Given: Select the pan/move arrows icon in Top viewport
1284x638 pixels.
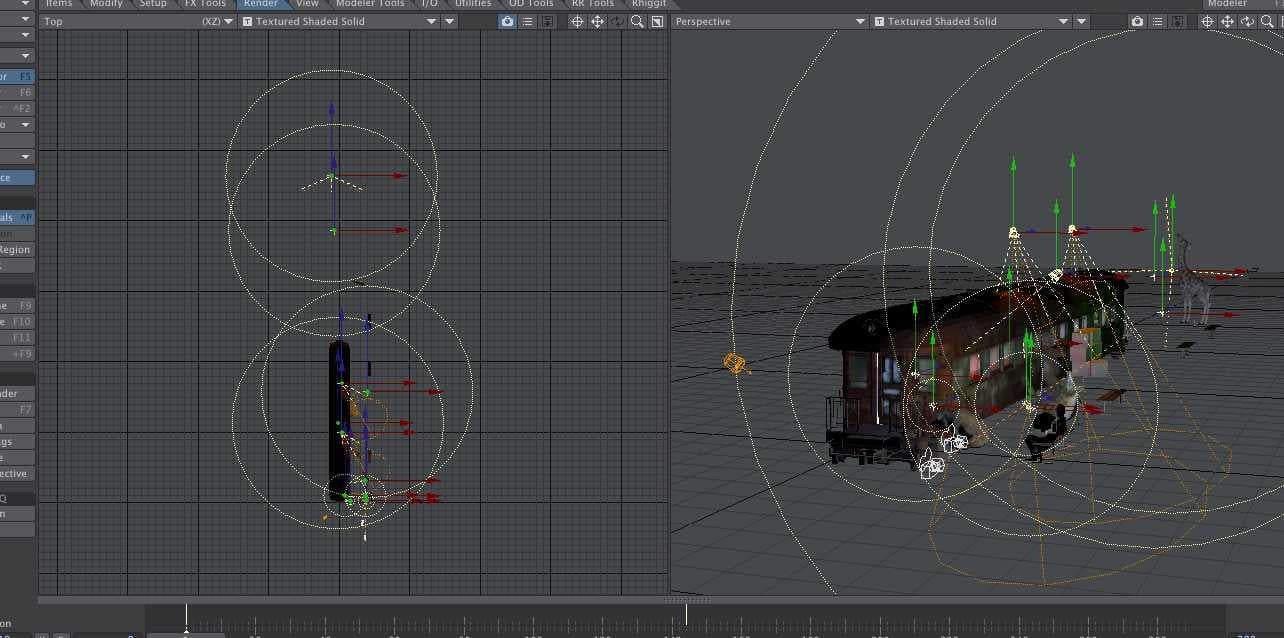Looking at the screenshot, I should point(597,21).
